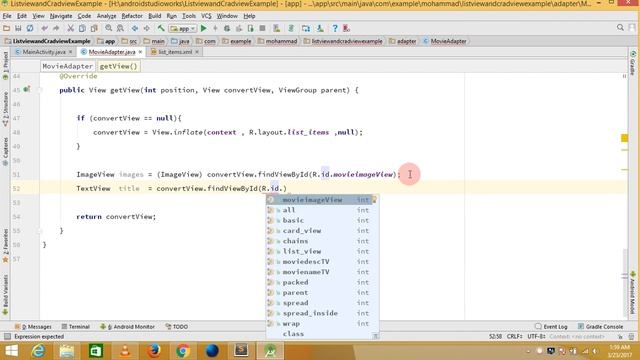Click the Make Project hammer icon
Viewport: 640px width, 360px height.
(161, 28)
